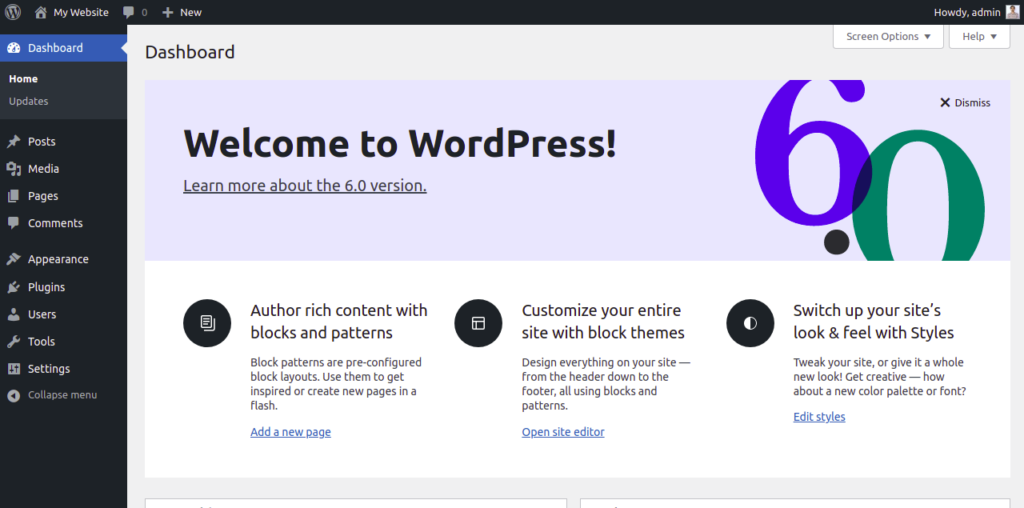1024x508 pixels.
Task: Dismiss the welcome panel
Action: [x=965, y=103]
